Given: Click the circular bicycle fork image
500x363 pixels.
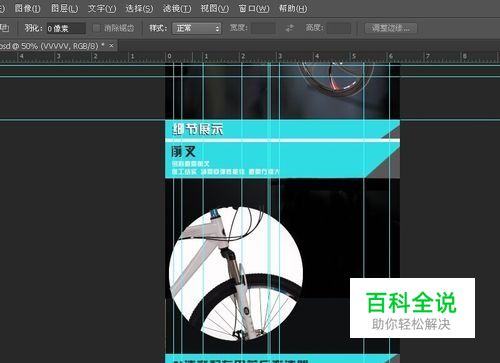Looking at the screenshot, I should (236, 273).
